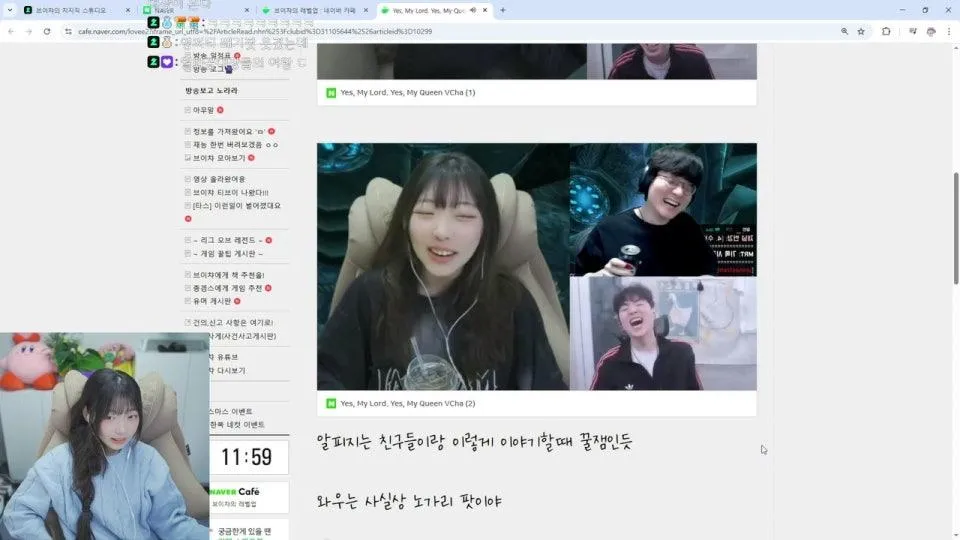Close the NAVER tab
Image resolution: width=960 pixels, height=540 pixels.
247,10
